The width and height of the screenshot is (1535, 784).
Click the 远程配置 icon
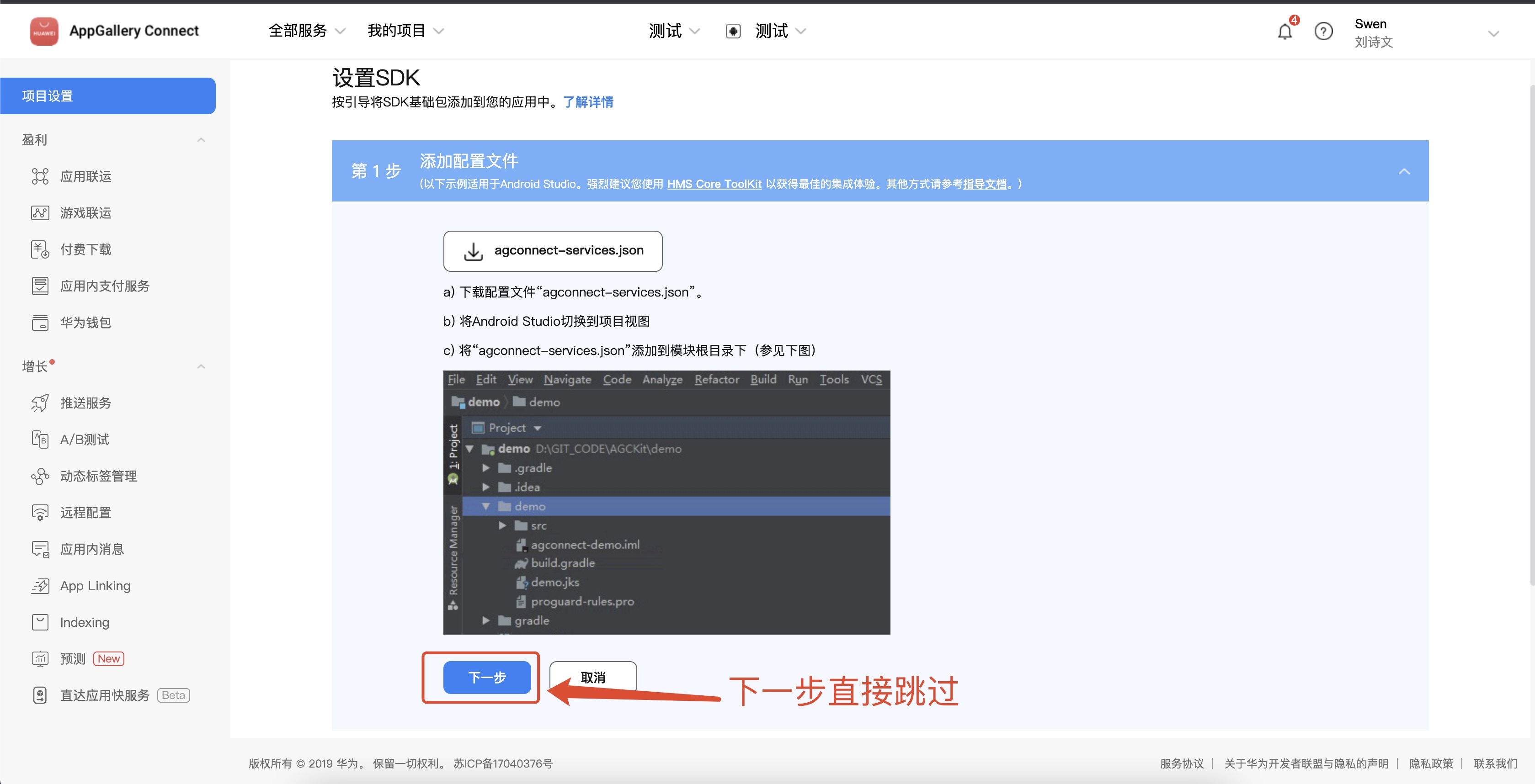pos(40,512)
